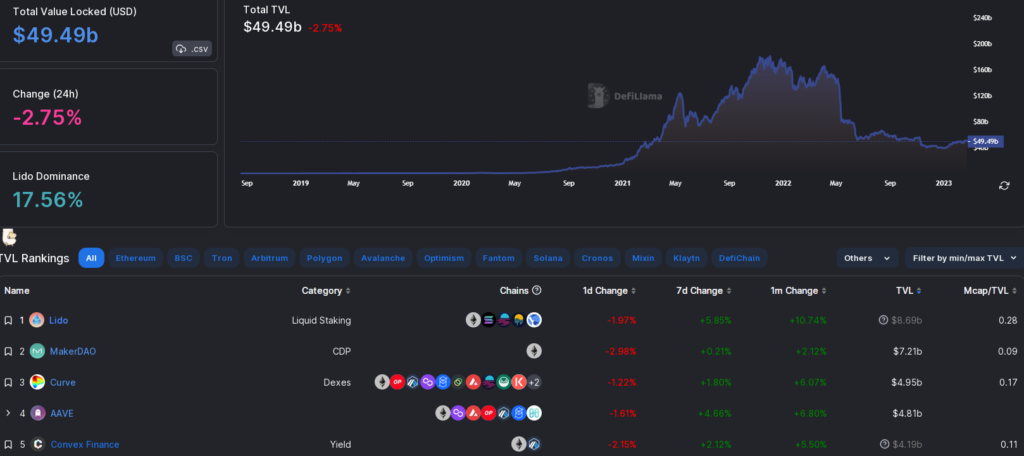Click the help icon beside Lido's TVL

[883, 320]
